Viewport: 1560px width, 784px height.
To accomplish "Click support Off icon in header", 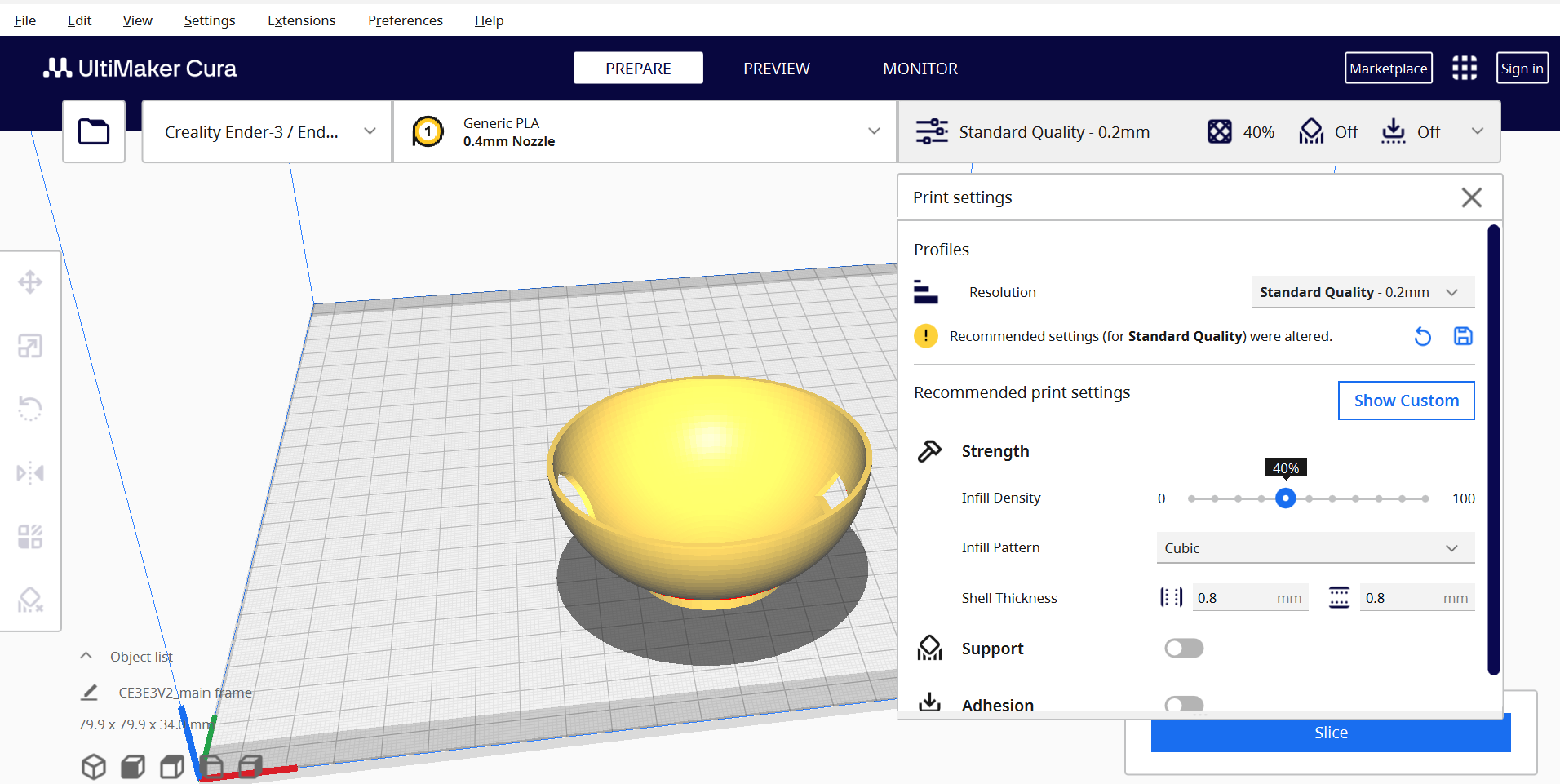I will 1311,131.
